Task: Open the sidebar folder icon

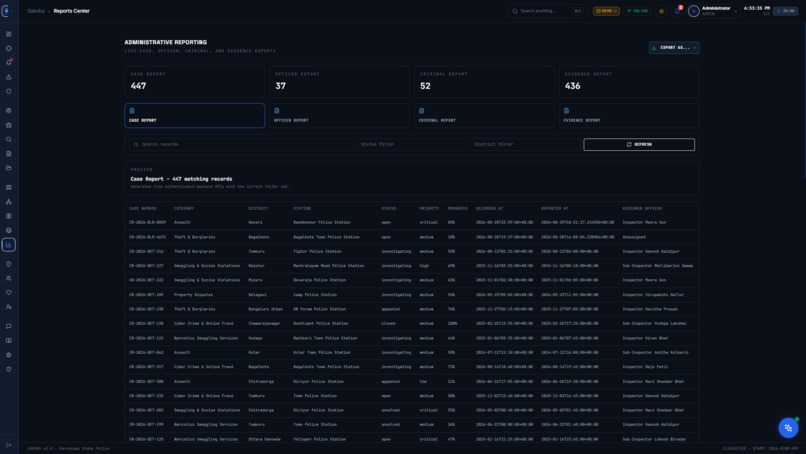Action: pyautogui.click(x=9, y=168)
